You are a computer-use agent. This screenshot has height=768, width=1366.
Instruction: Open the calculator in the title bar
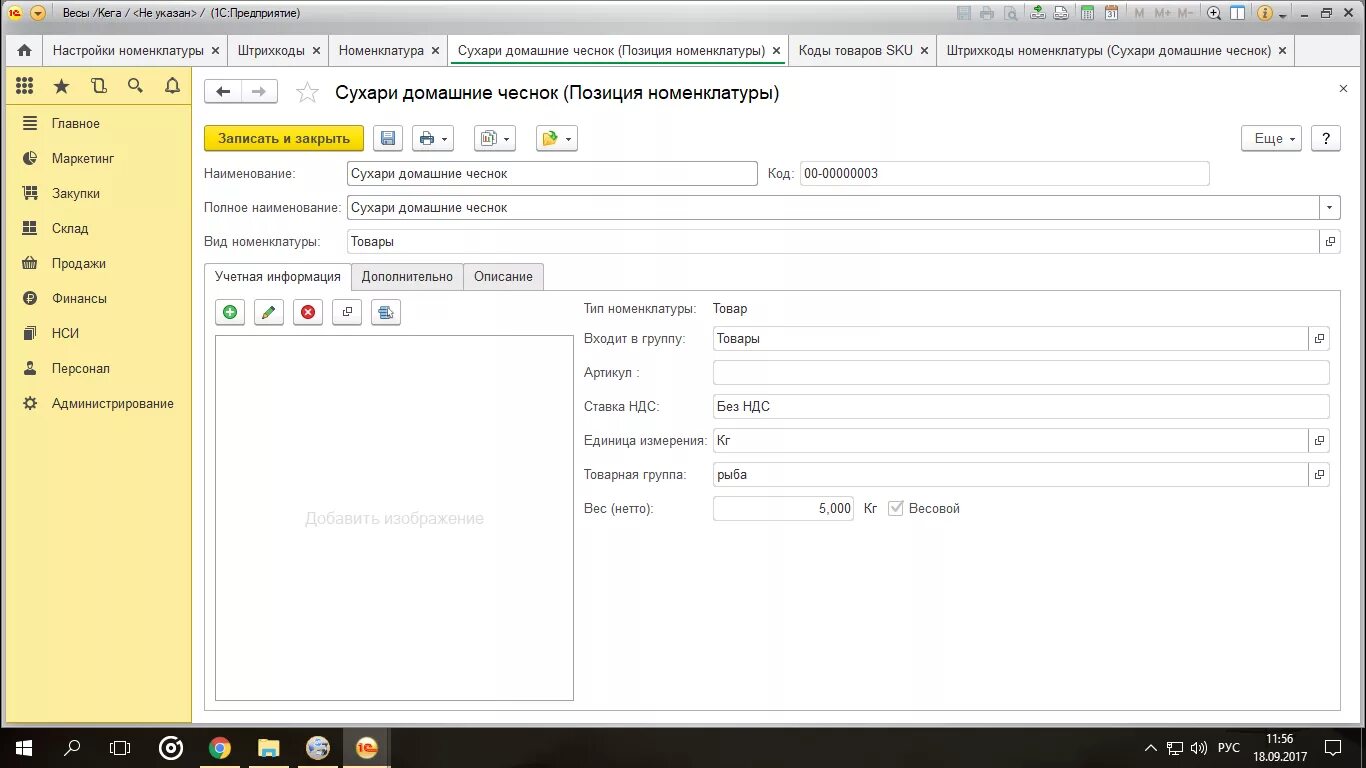coord(1085,13)
